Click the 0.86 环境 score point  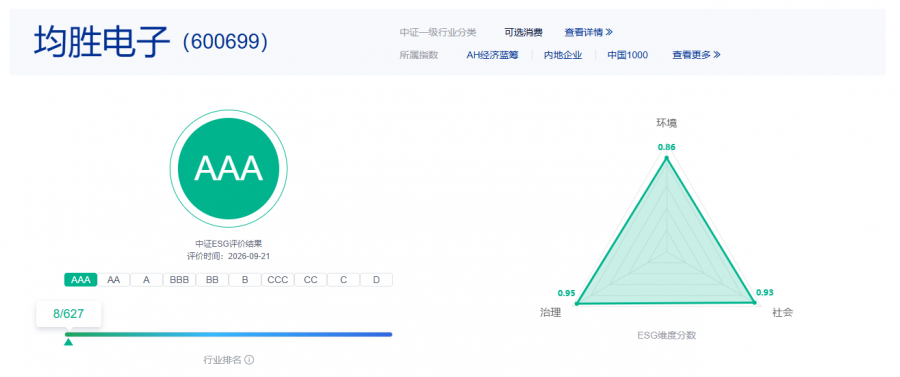pos(666,157)
